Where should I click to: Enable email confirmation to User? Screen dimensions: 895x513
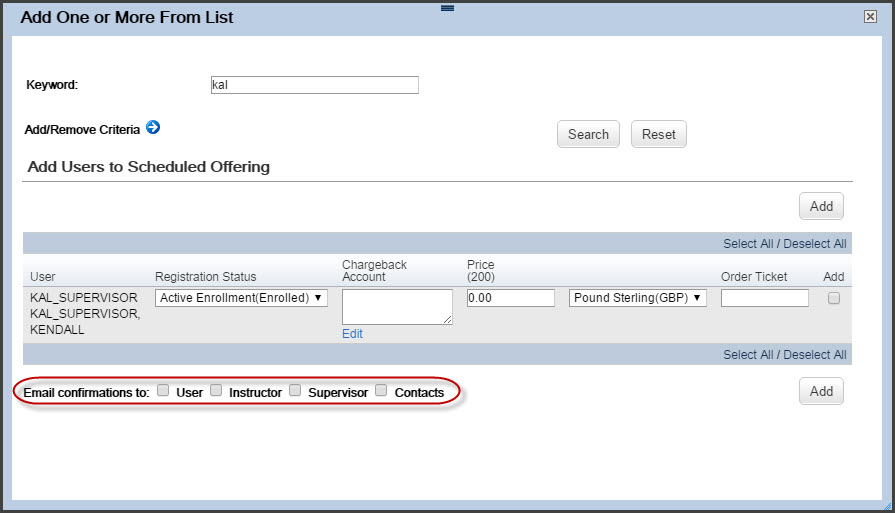click(163, 390)
